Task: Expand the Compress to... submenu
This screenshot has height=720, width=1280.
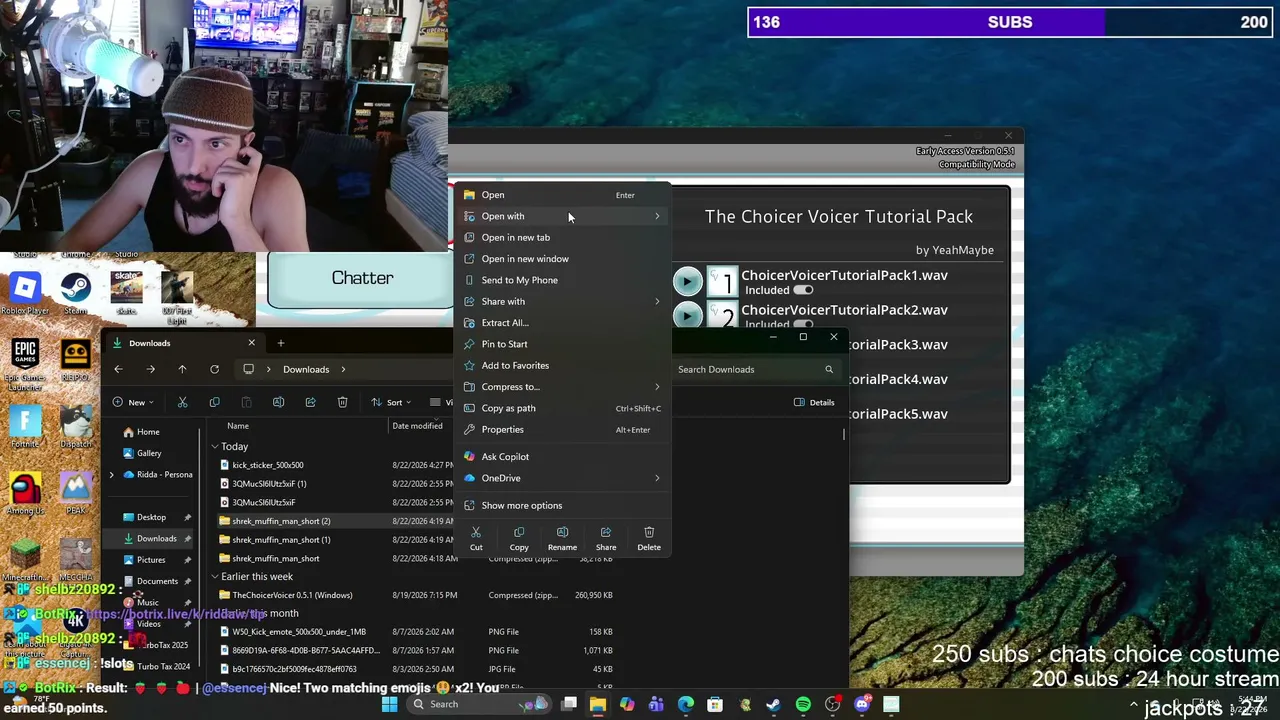Action: [x=562, y=387]
